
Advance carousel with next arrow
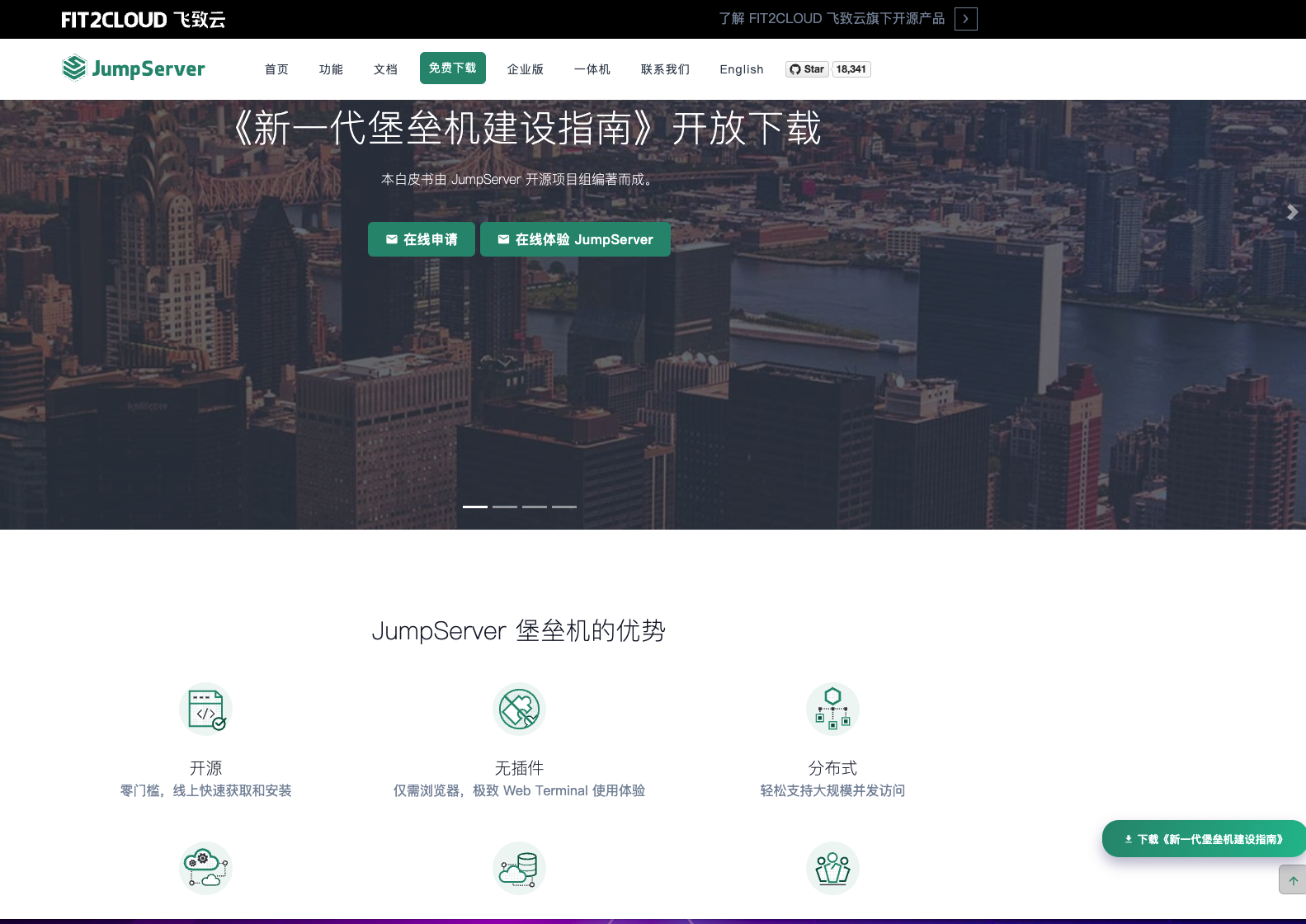tap(1292, 212)
